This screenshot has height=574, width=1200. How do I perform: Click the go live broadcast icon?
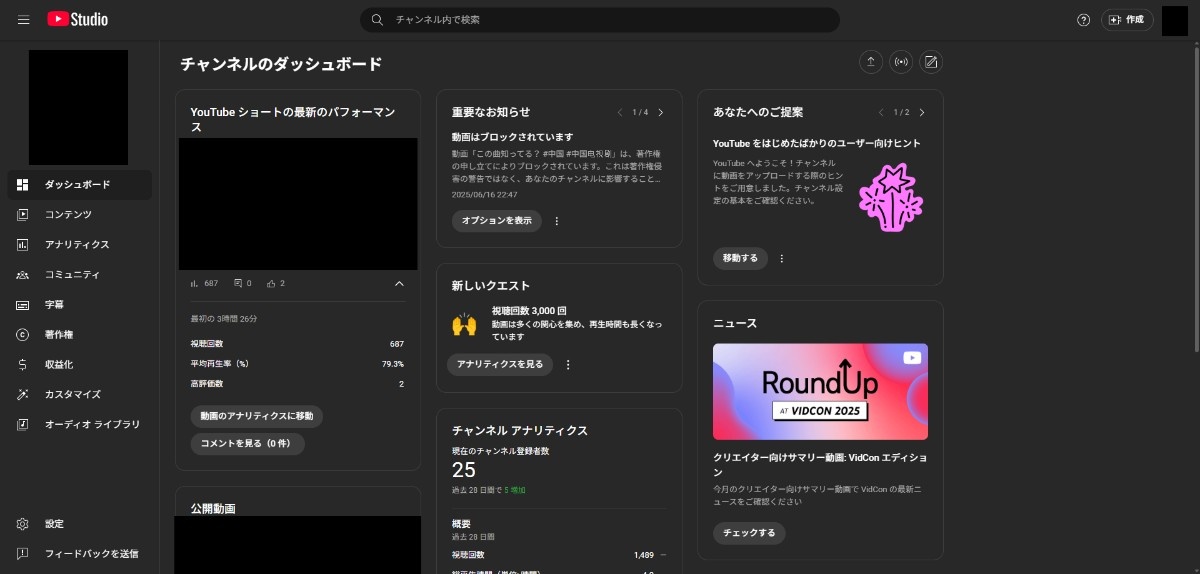point(901,62)
